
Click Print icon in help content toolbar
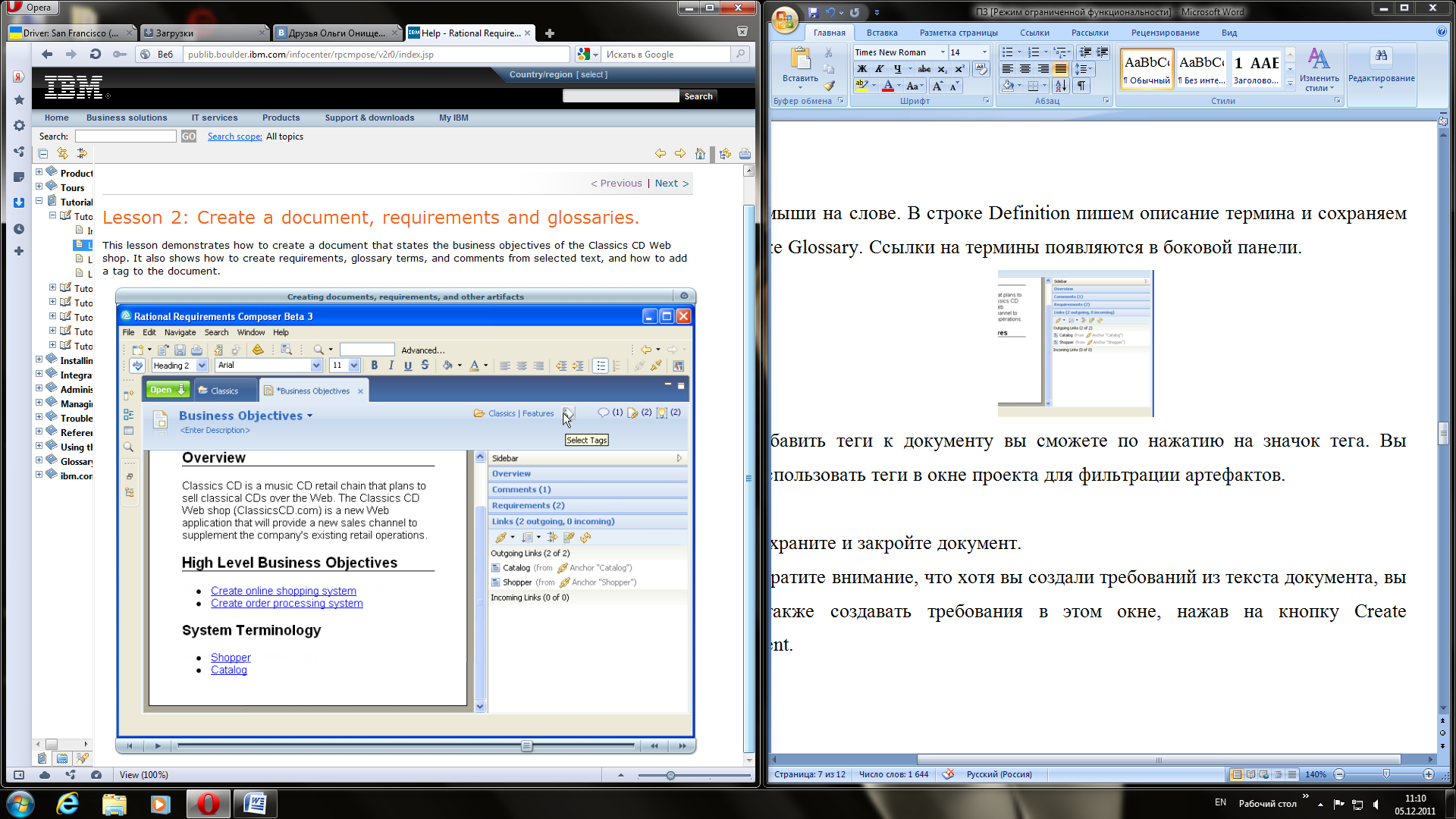click(x=745, y=153)
